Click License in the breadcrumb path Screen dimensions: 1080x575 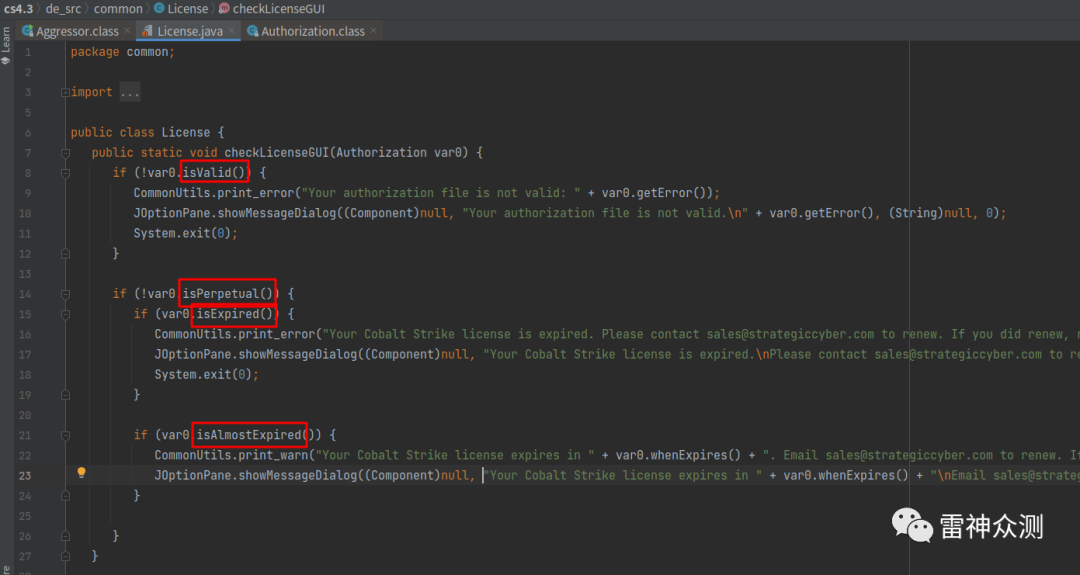tap(187, 8)
